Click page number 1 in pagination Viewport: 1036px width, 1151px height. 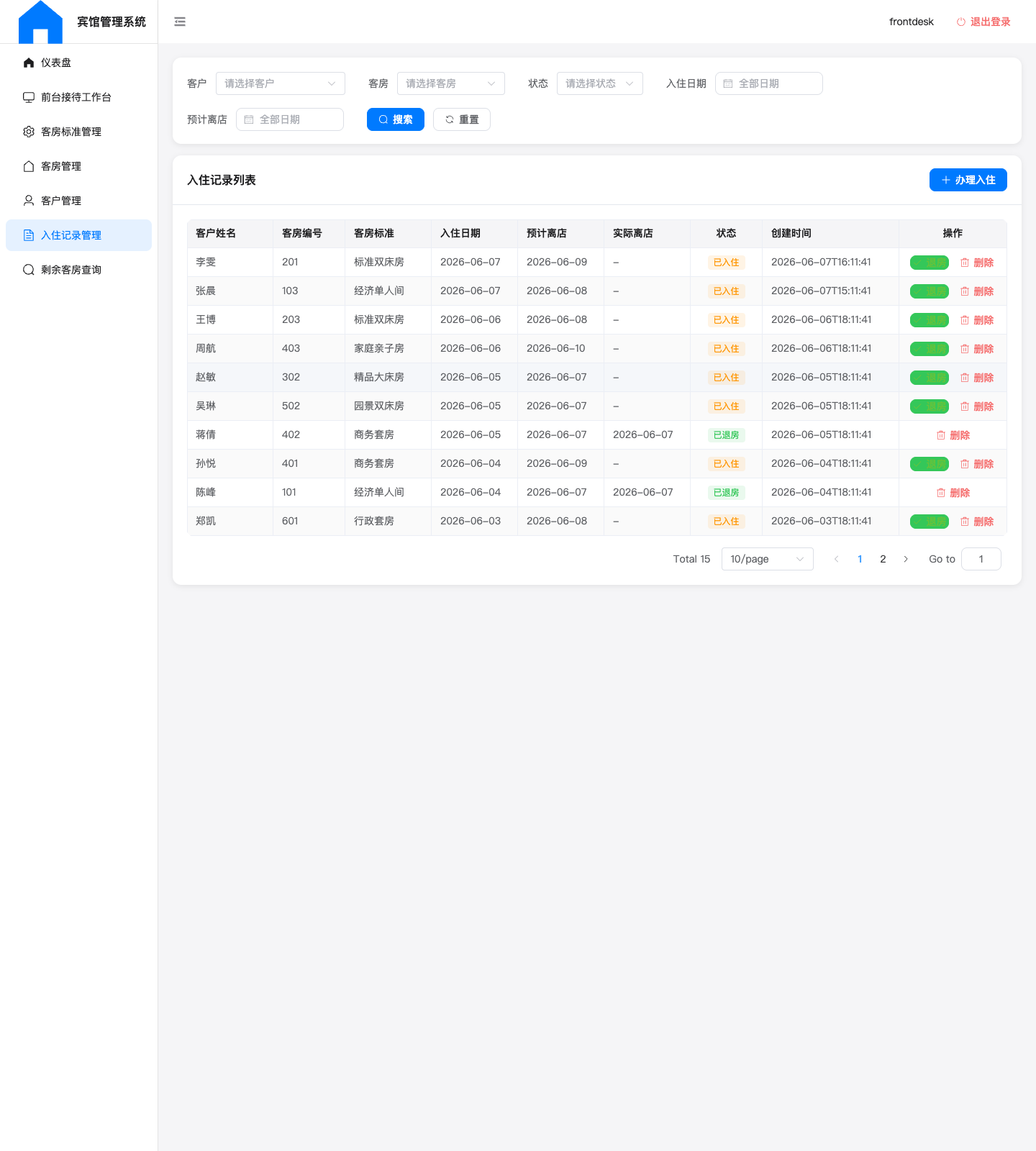[860, 559]
